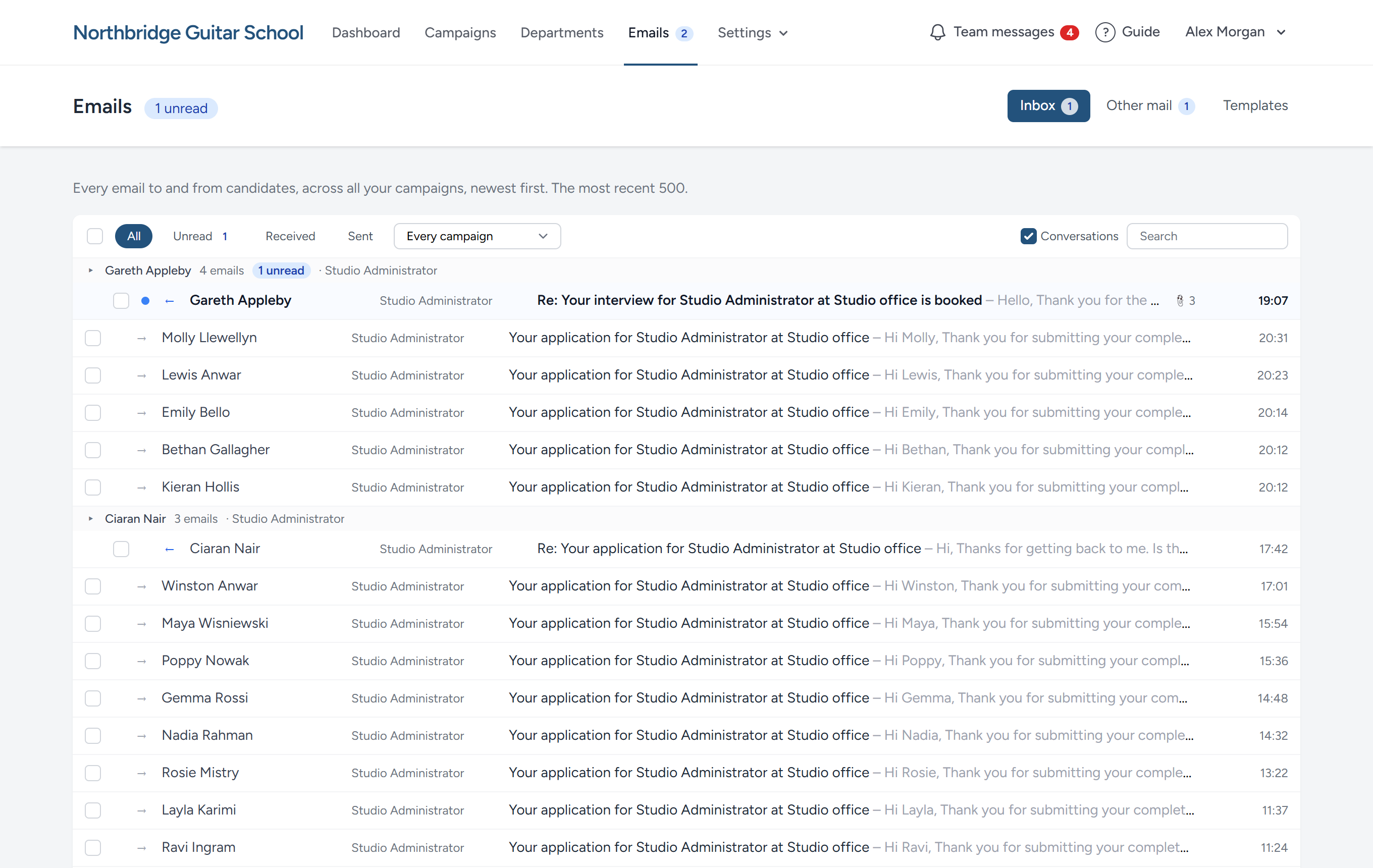Click the sent arrow icon on Gemma Rossi's row
This screenshot has width=1373, height=868.
click(x=141, y=699)
